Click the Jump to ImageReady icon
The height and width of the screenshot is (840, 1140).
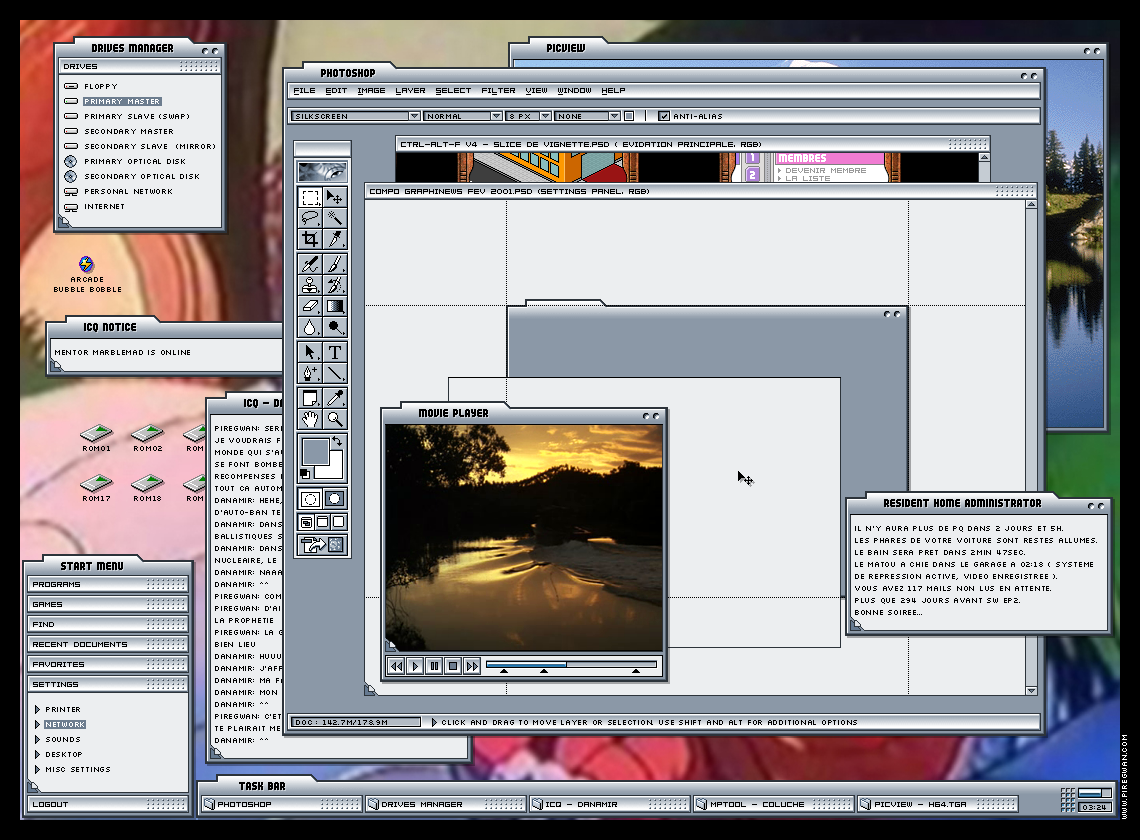322,545
